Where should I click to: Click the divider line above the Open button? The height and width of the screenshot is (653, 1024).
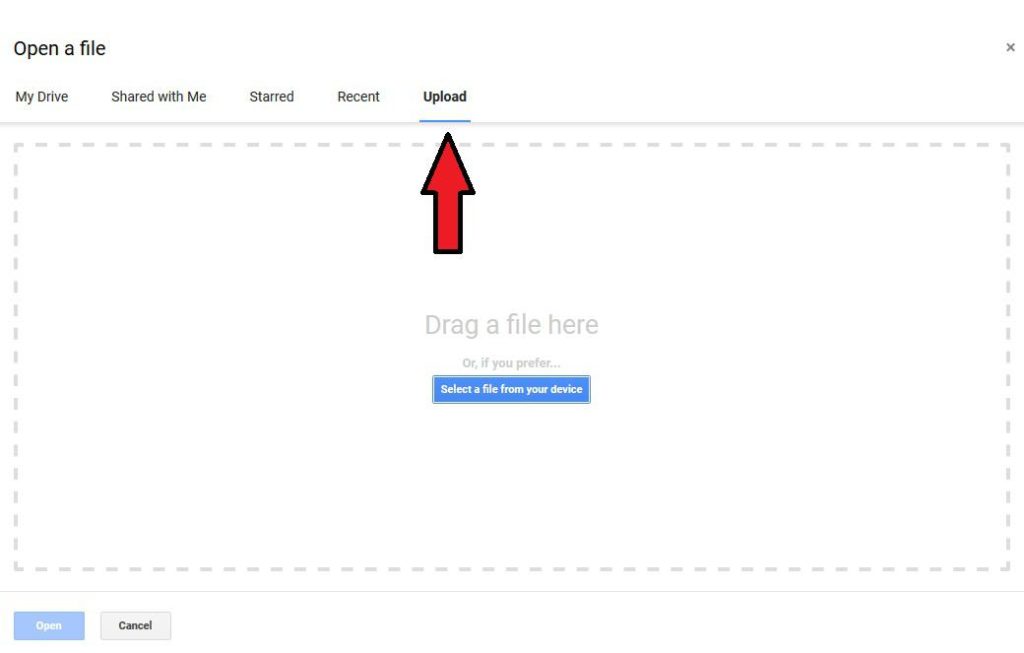click(x=512, y=591)
